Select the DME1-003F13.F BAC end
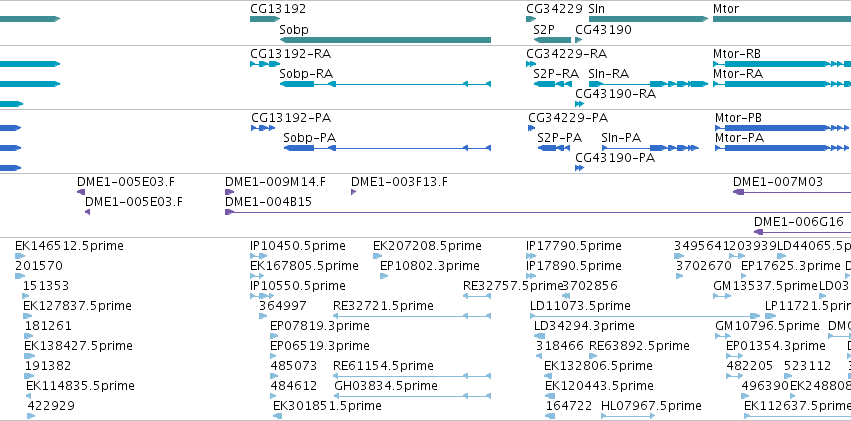Screen dimensions: 851x421 [353, 192]
